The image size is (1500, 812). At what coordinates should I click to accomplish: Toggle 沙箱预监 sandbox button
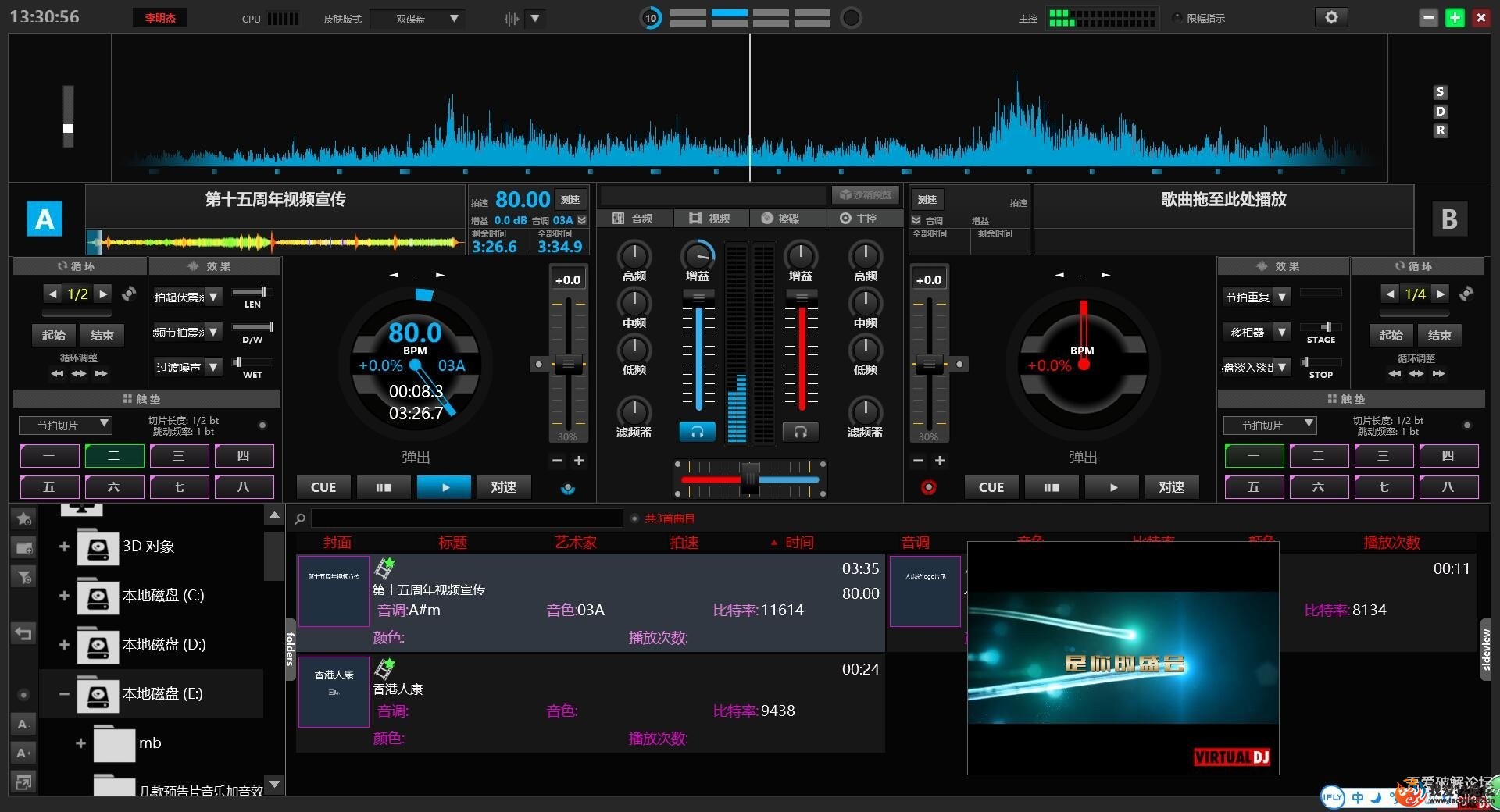865,194
